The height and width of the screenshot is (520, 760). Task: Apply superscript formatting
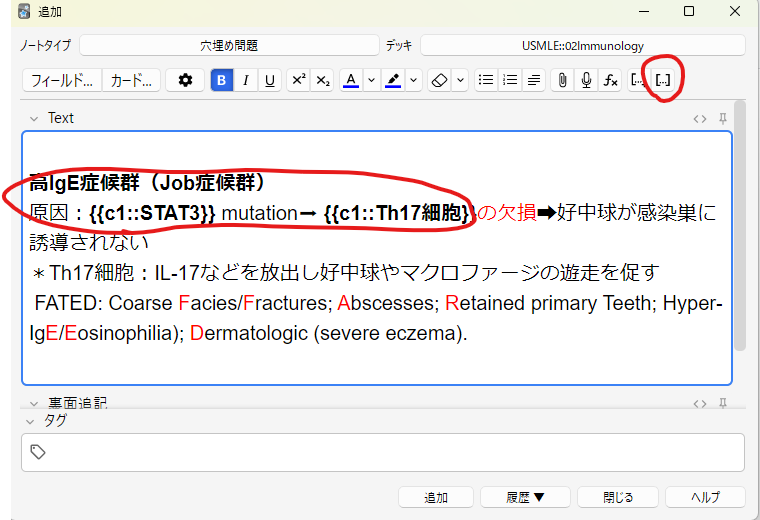299,80
